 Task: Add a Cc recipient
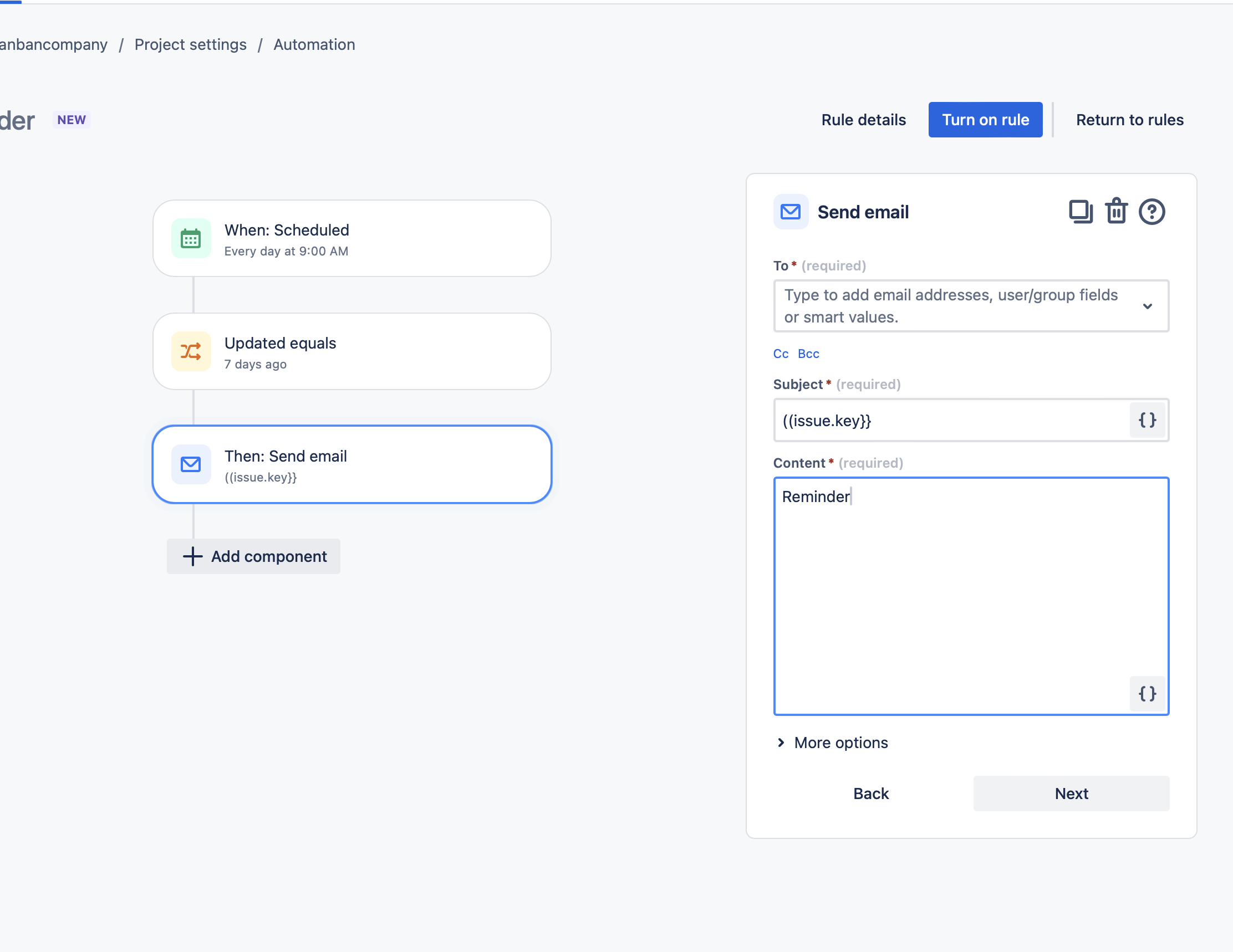(x=780, y=354)
